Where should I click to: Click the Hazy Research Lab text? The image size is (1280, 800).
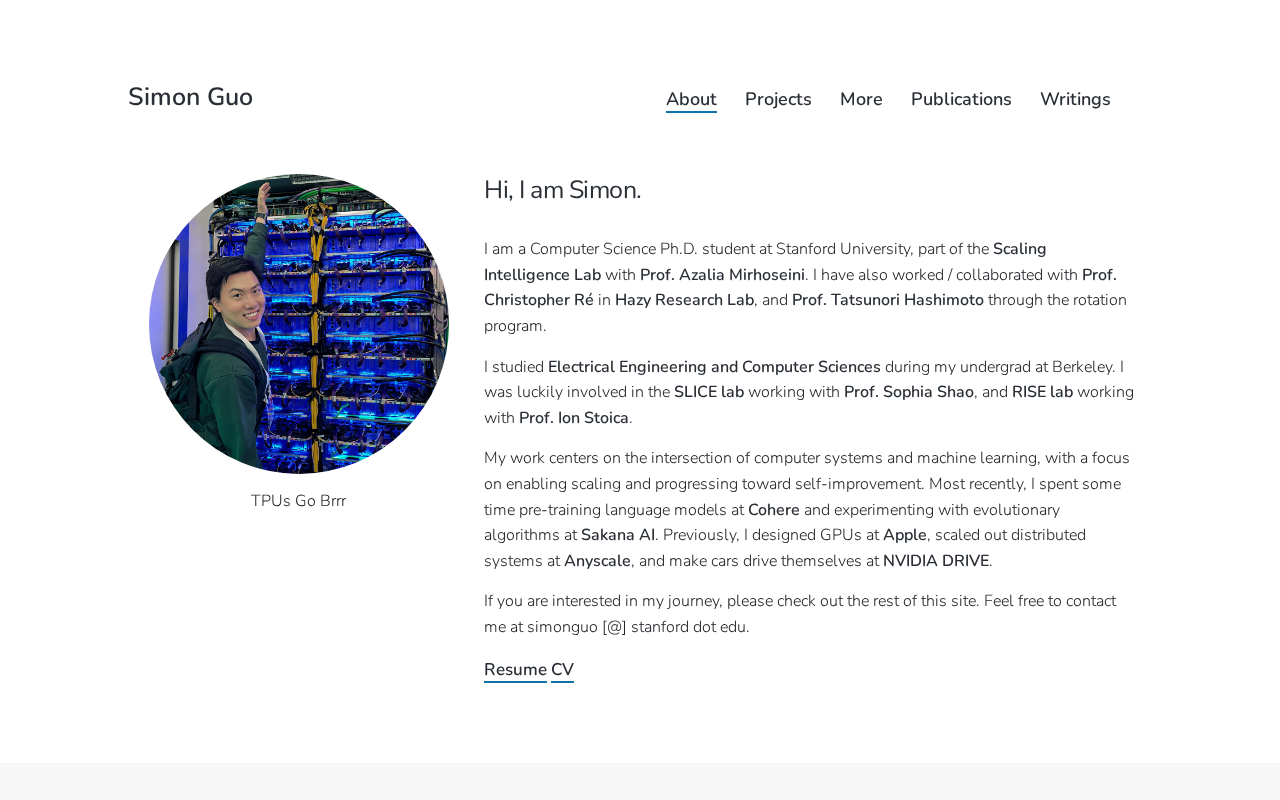(x=684, y=300)
